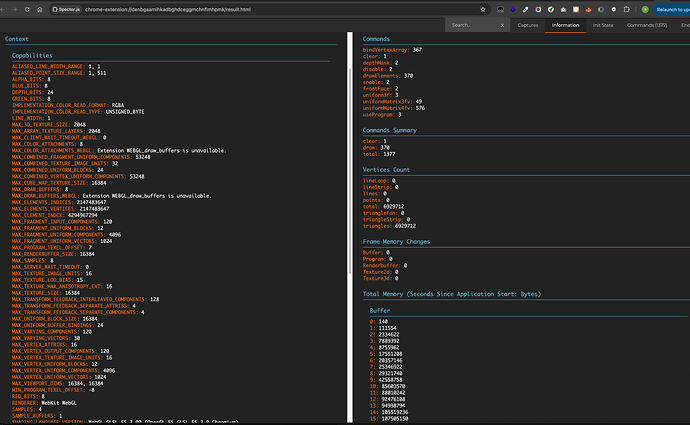Select the Information tab
Screen dimensions: 690x425
point(565,24)
